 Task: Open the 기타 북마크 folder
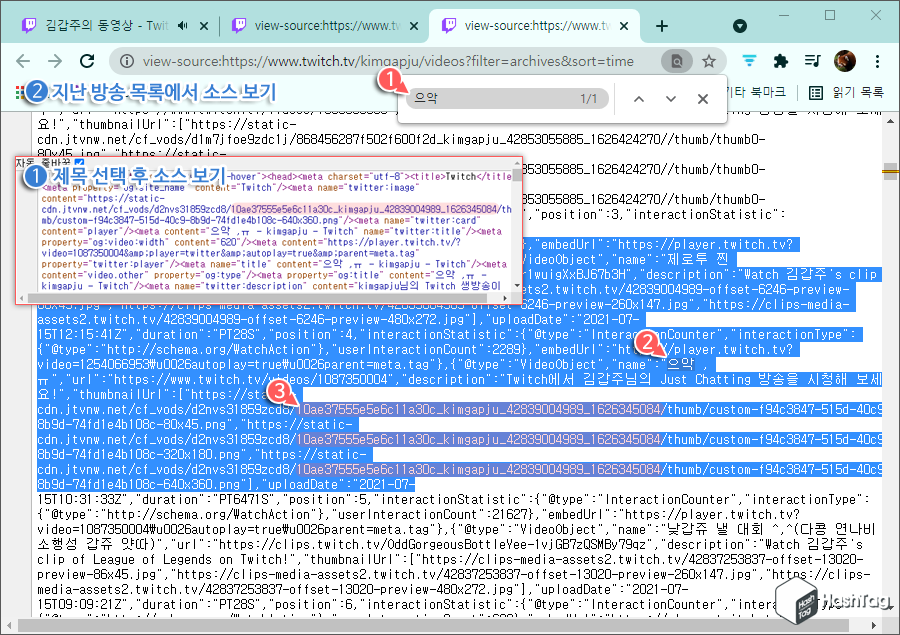[x=756, y=92]
